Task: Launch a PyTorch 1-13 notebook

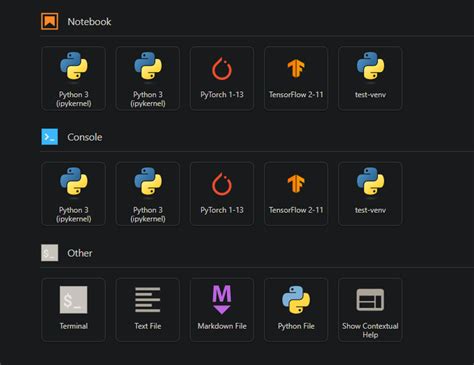Action: coord(222,78)
